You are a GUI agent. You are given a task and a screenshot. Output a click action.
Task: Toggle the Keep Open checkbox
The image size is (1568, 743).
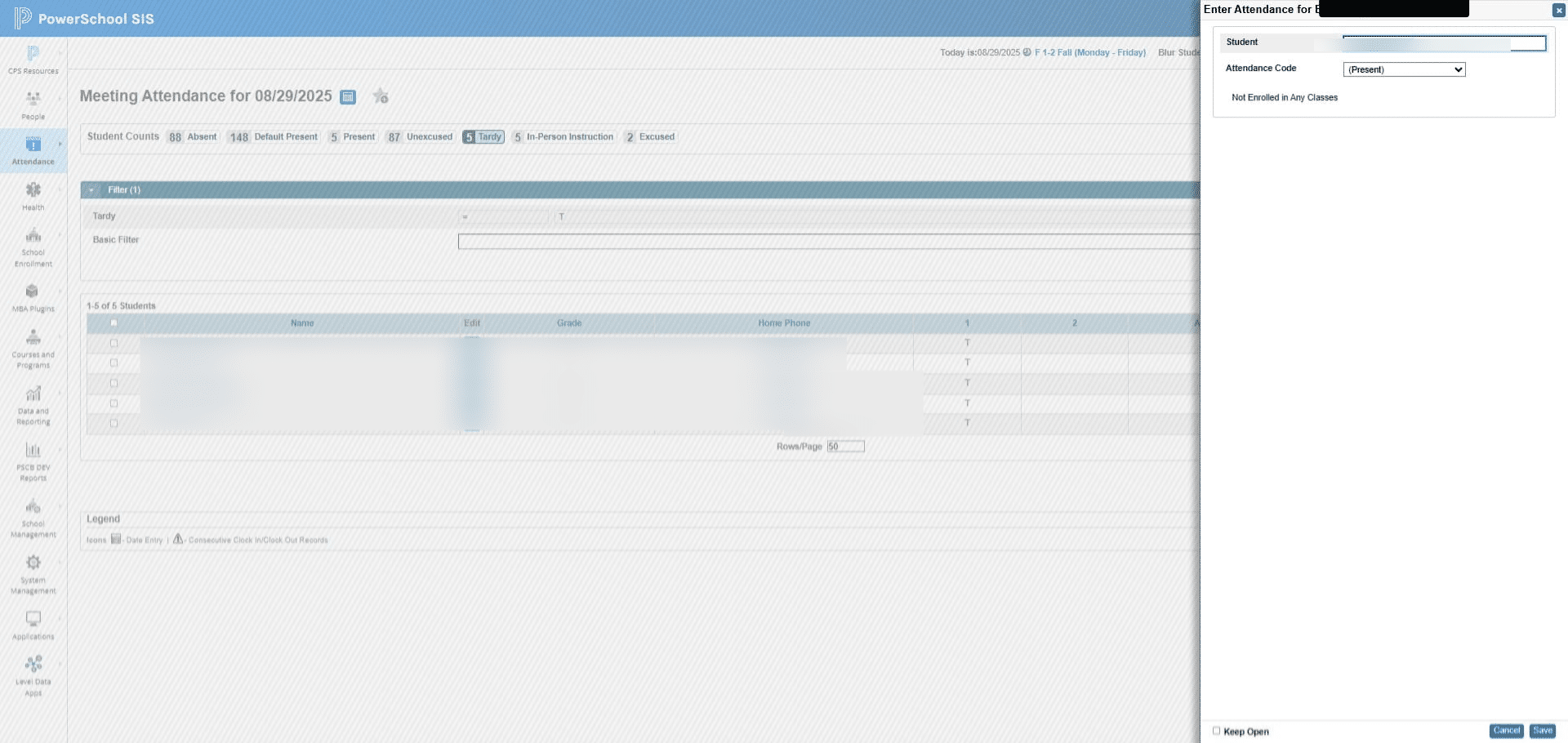click(x=1216, y=731)
